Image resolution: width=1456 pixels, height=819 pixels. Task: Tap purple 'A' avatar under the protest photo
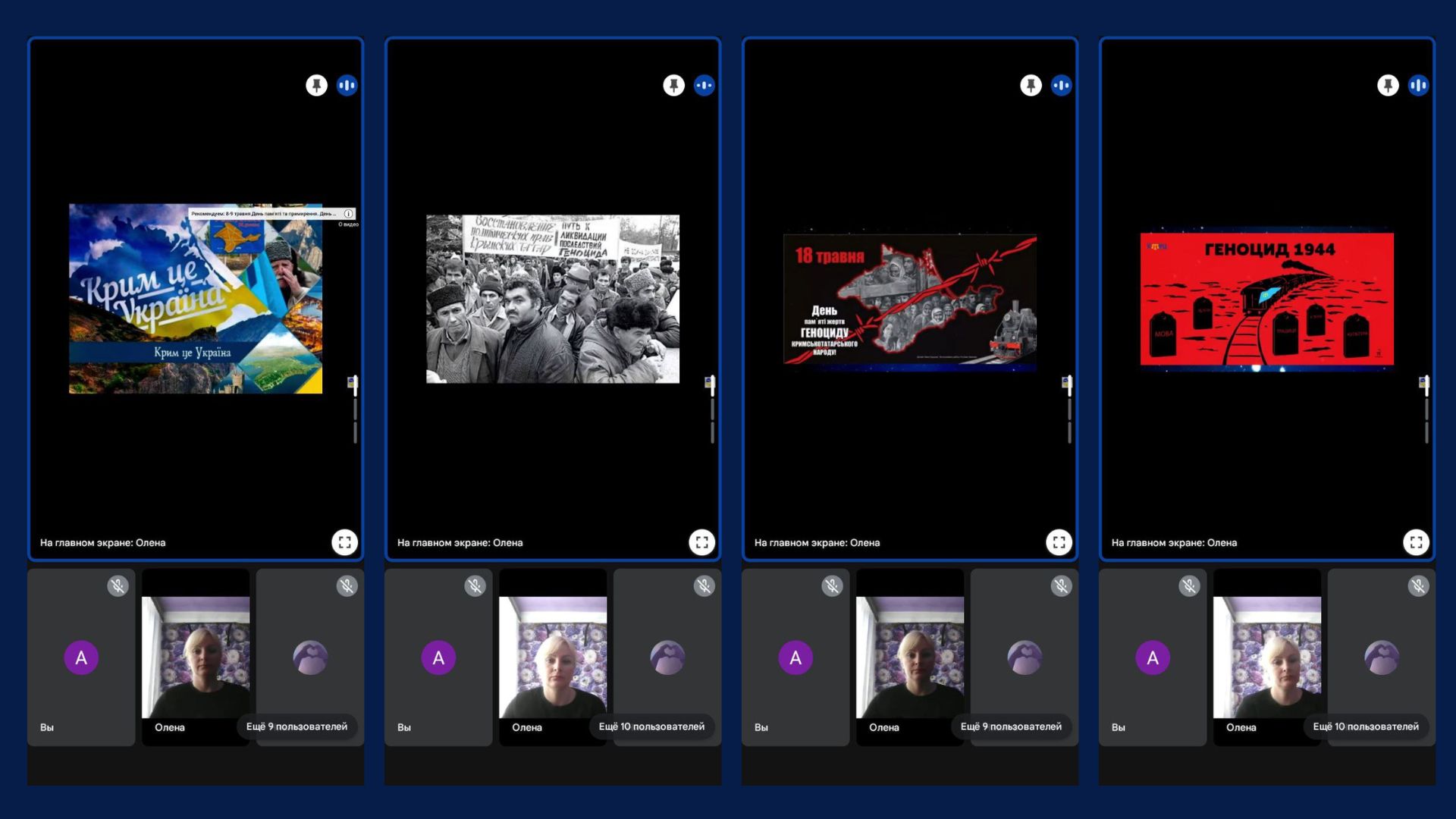[438, 657]
